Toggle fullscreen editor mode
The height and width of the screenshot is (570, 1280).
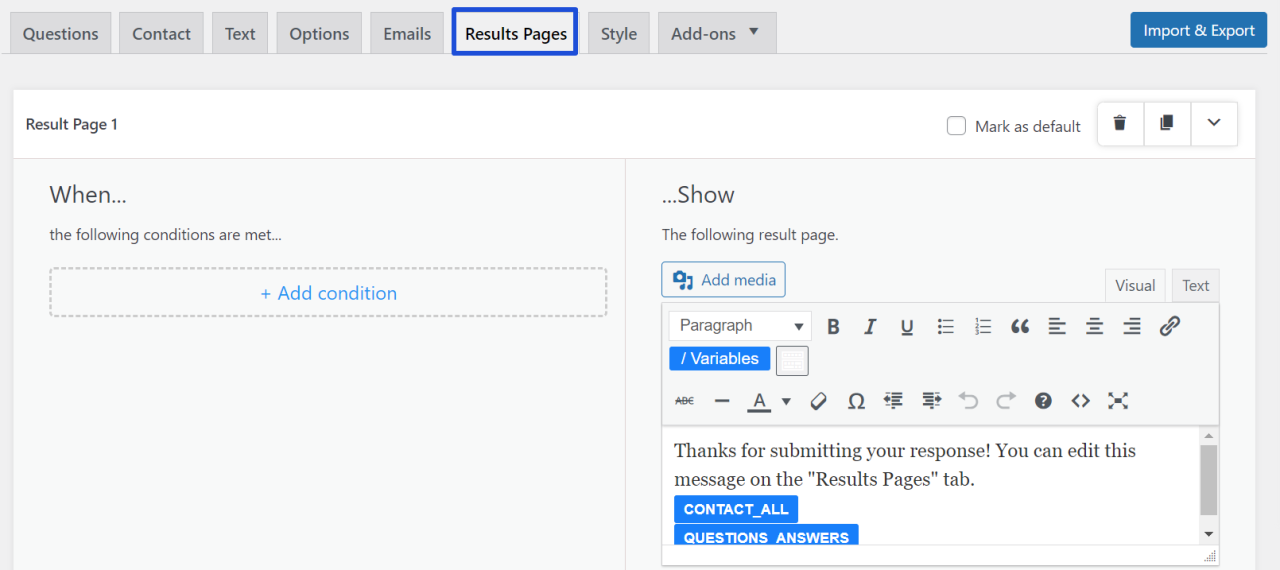[1118, 401]
